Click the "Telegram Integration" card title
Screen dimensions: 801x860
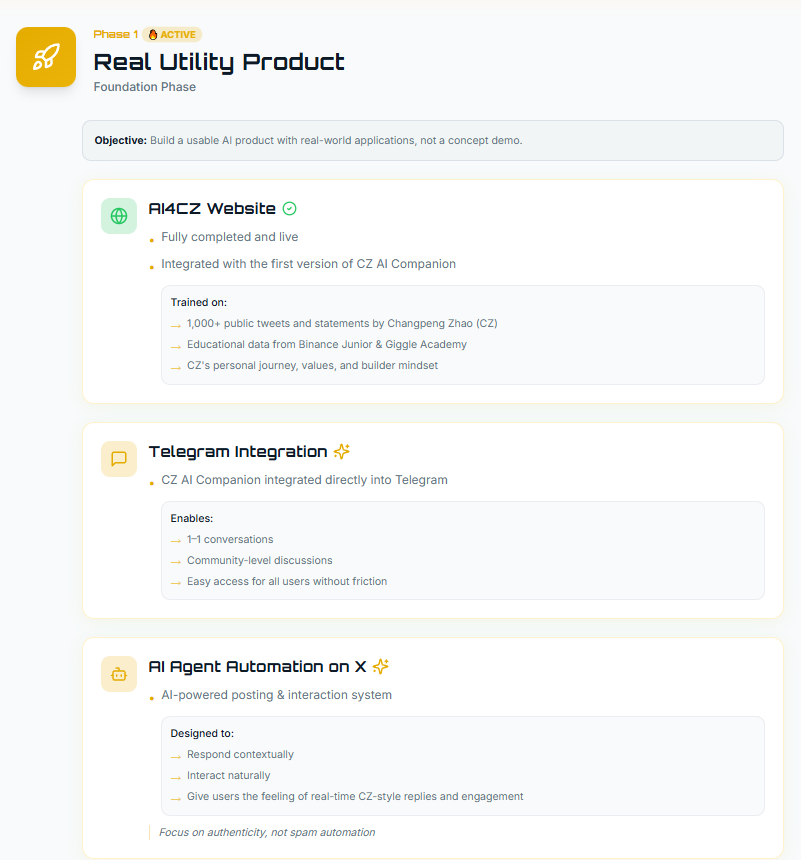coord(238,451)
